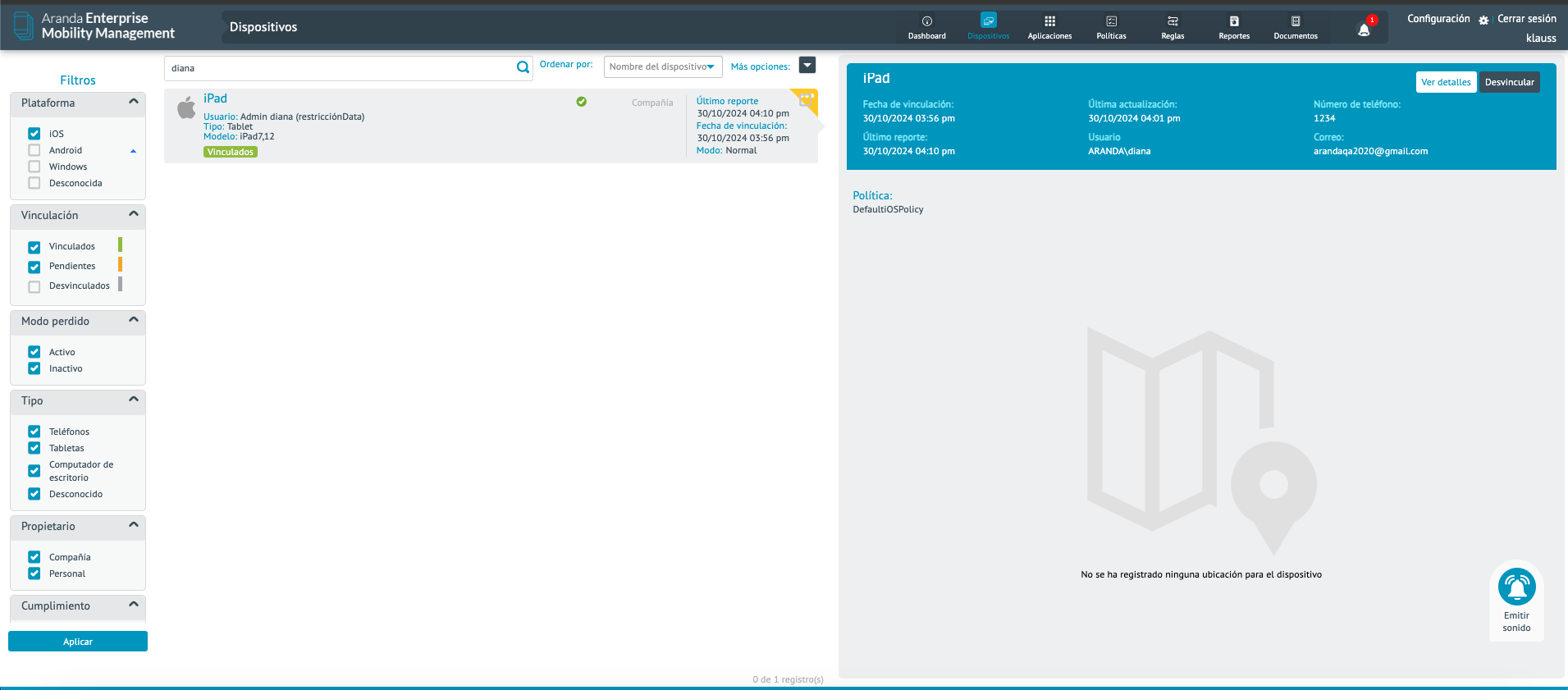Viewport: 1568px width, 690px height.
Task: Collapse the Plataforma filter group
Action: coord(134,102)
